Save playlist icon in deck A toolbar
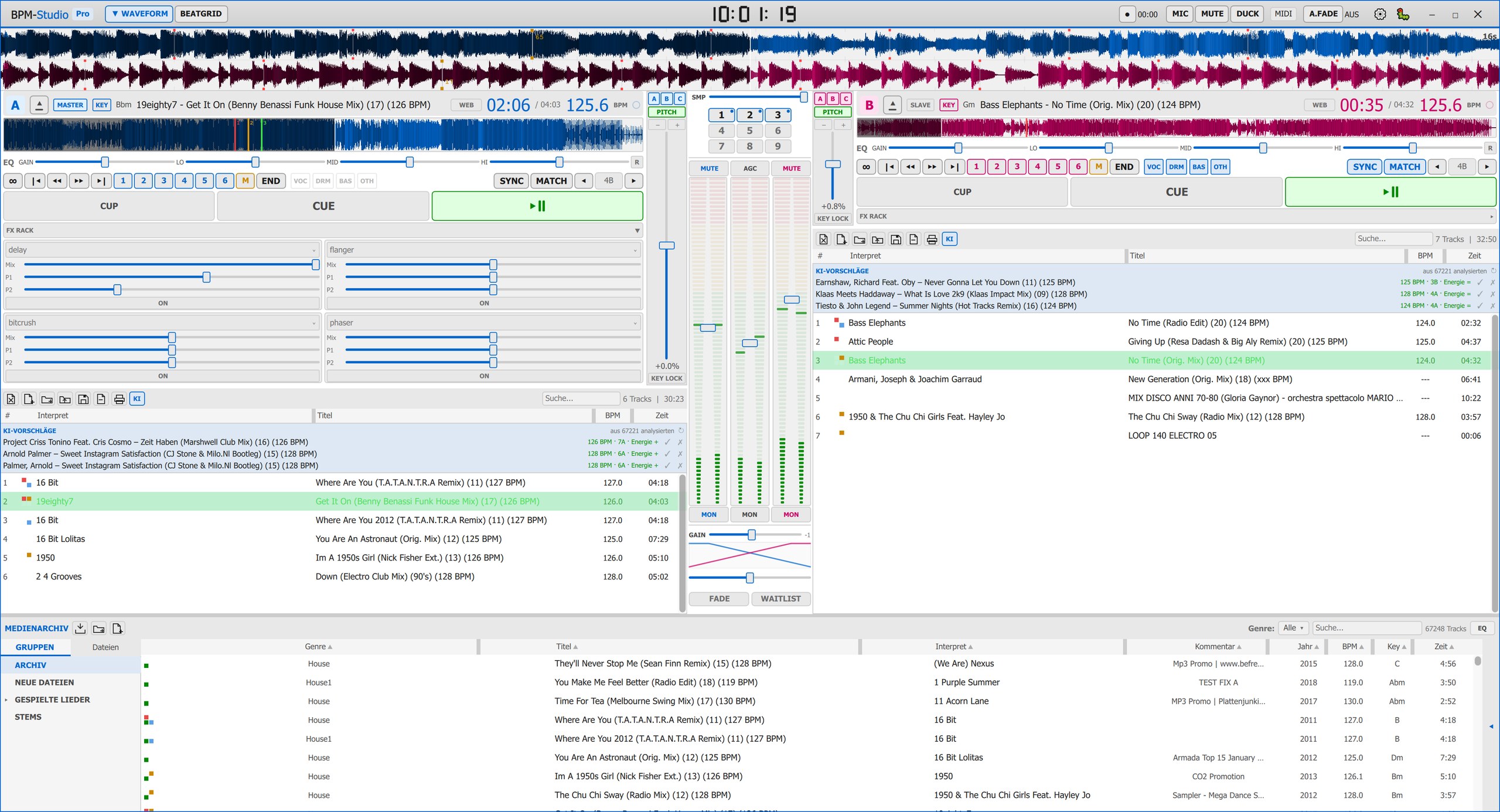The image size is (1500, 812). 83,399
